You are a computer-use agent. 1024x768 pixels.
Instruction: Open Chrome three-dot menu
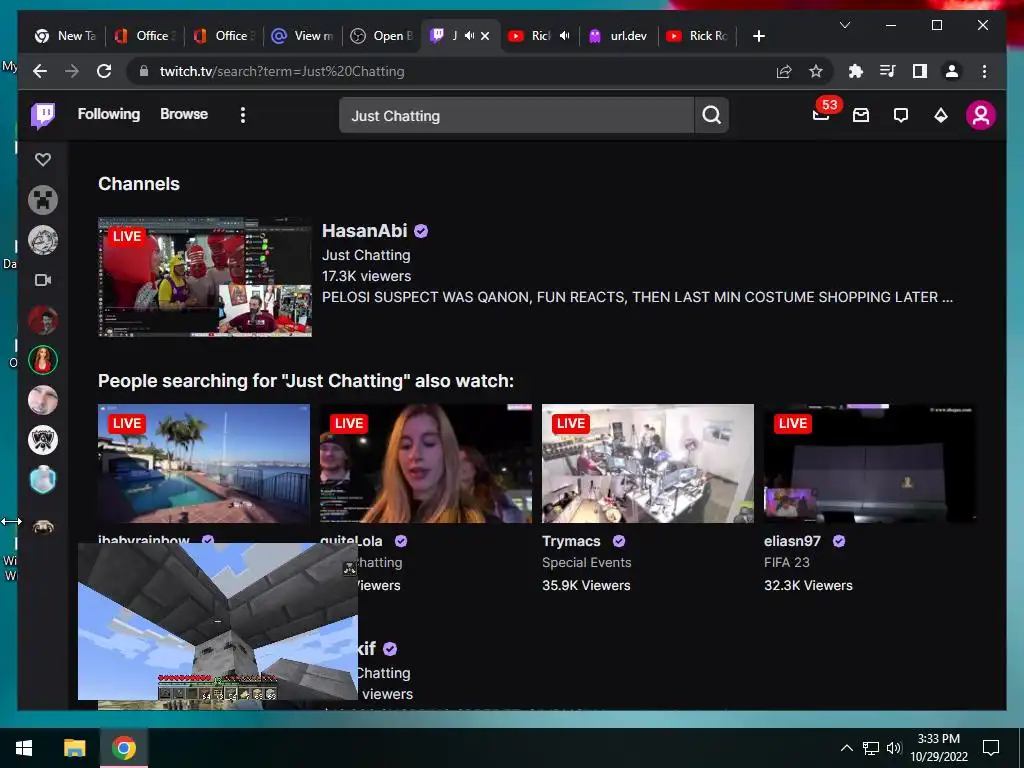[984, 71]
